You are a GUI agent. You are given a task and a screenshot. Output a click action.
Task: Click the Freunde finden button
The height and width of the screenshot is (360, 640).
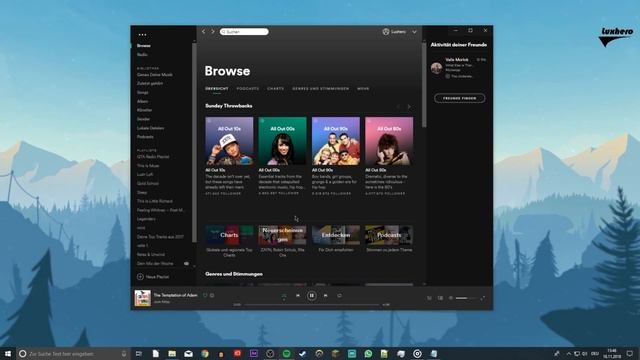tap(460, 98)
